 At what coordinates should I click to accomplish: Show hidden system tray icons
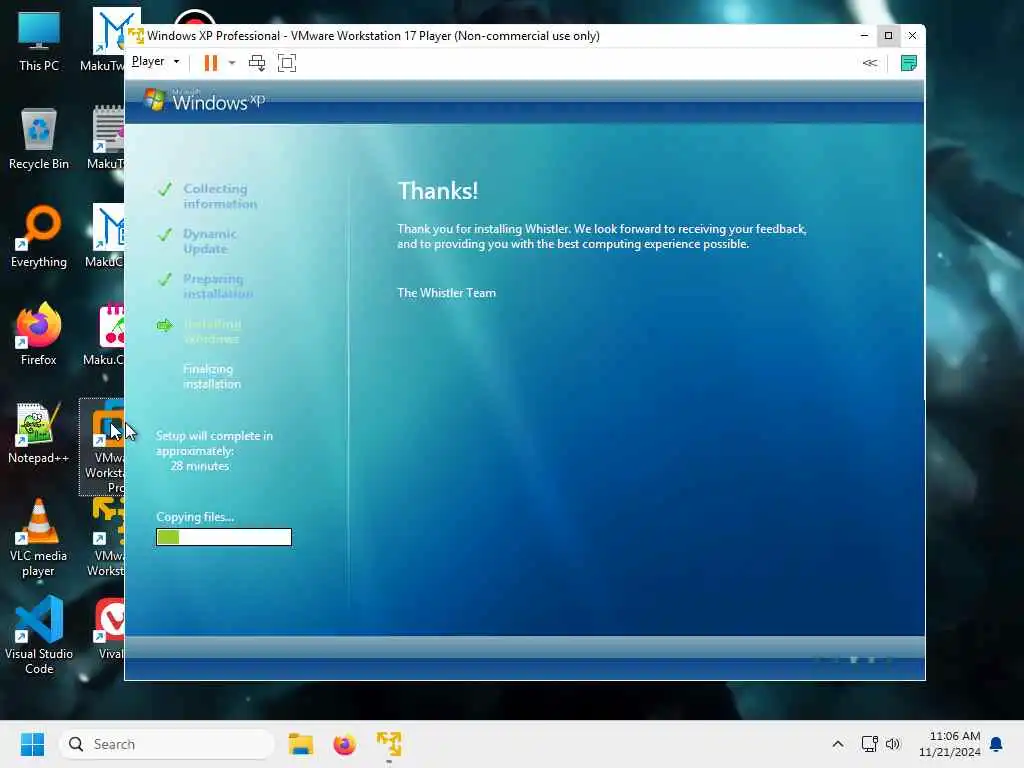(x=838, y=744)
